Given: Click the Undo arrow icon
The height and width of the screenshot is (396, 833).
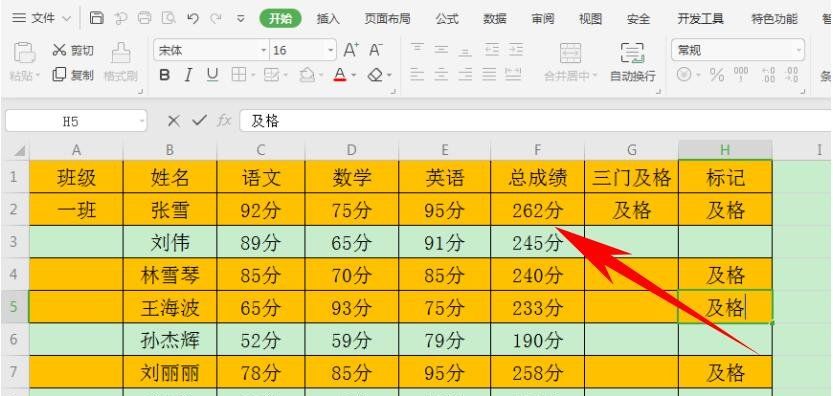Looking at the screenshot, I should [x=193, y=19].
